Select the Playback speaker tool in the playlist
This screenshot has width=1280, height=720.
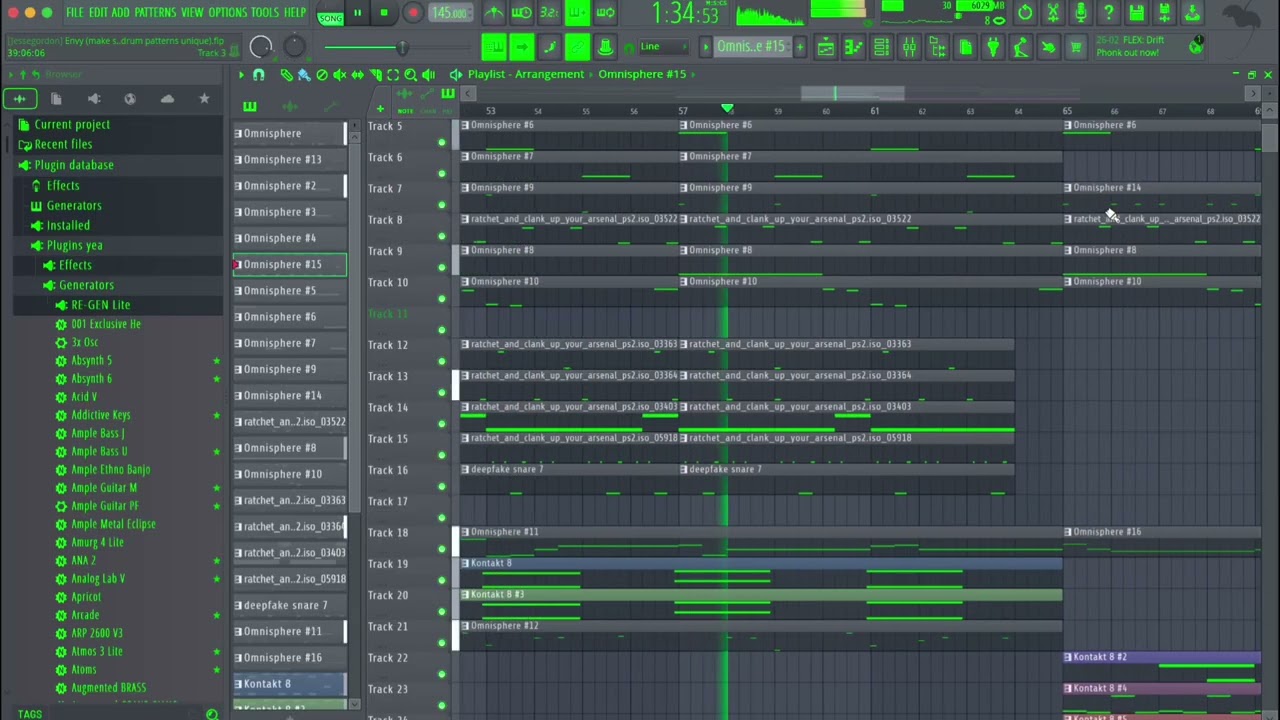[x=429, y=75]
